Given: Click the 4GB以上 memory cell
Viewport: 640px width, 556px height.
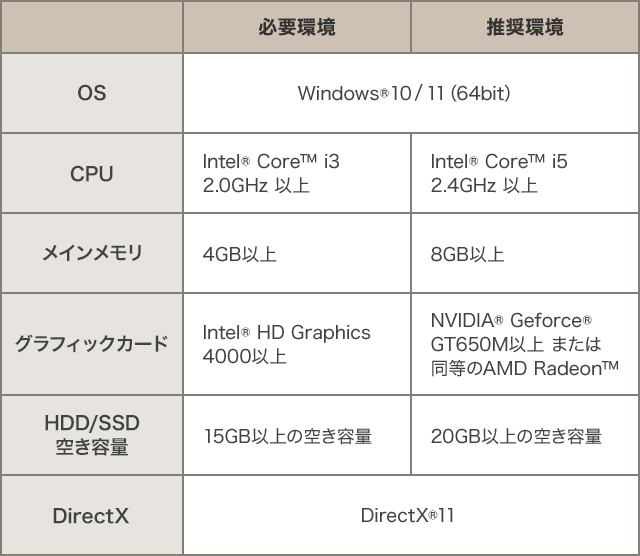Looking at the screenshot, I should (297, 253).
